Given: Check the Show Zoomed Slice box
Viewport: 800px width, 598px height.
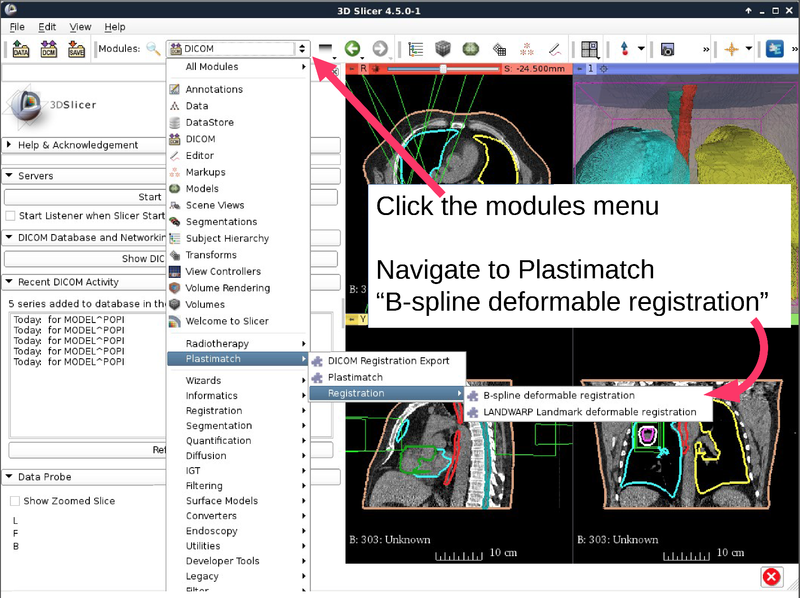Looking at the screenshot, I should [15, 501].
